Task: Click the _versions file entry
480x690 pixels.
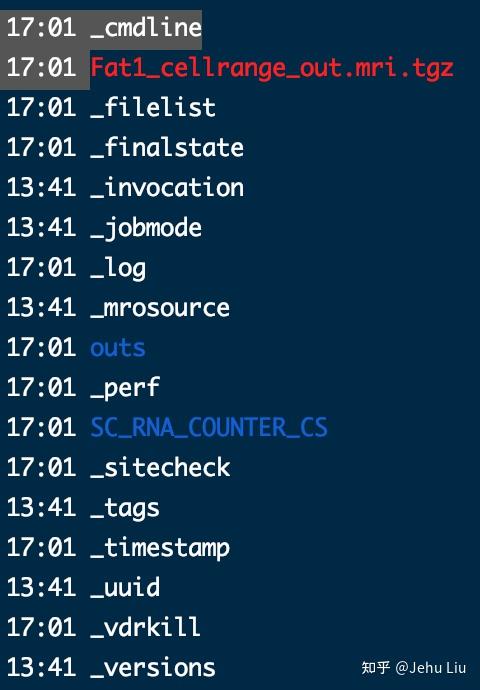Action: click(153, 668)
